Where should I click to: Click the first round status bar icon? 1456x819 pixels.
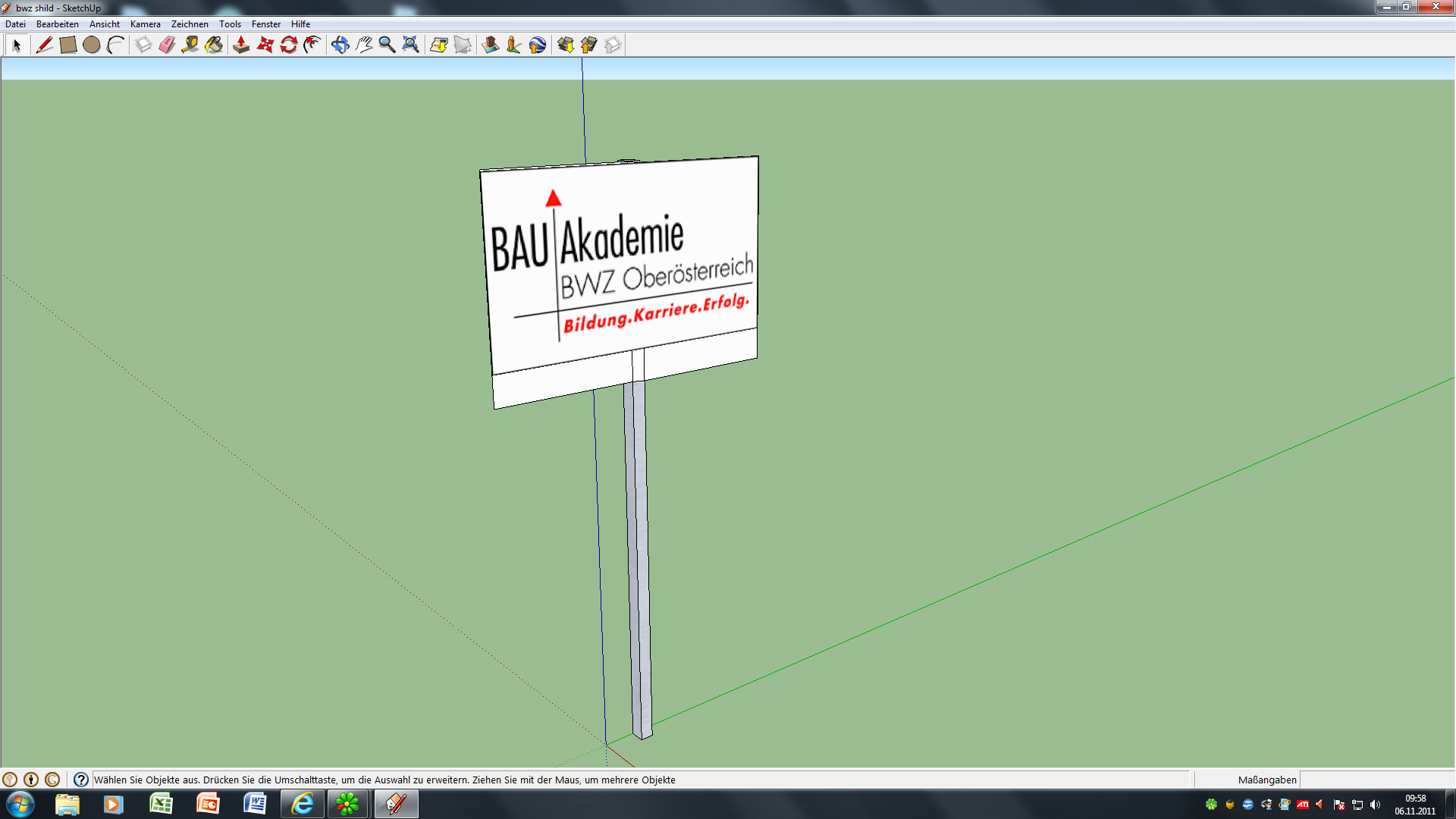pos(10,780)
